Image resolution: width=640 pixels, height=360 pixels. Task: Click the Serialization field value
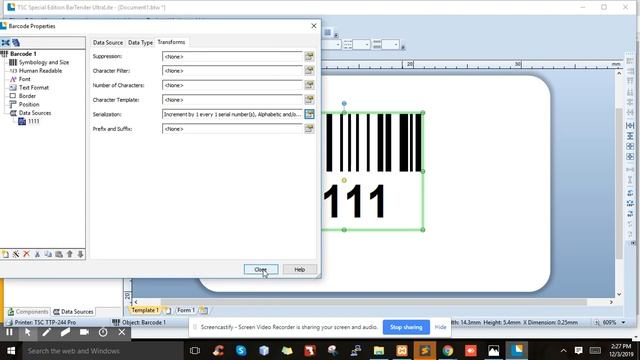click(x=232, y=114)
